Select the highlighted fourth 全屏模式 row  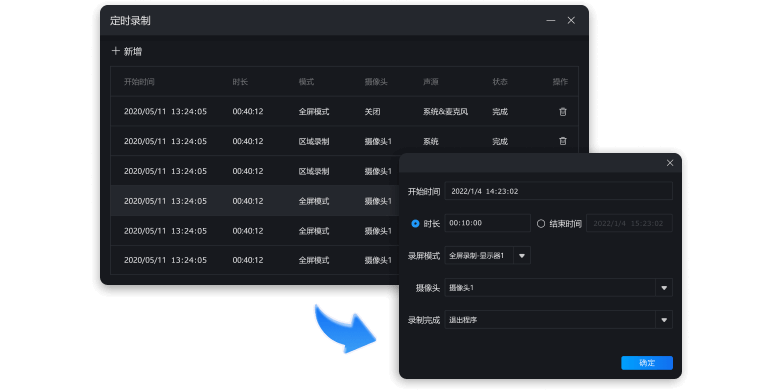click(255, 201)
